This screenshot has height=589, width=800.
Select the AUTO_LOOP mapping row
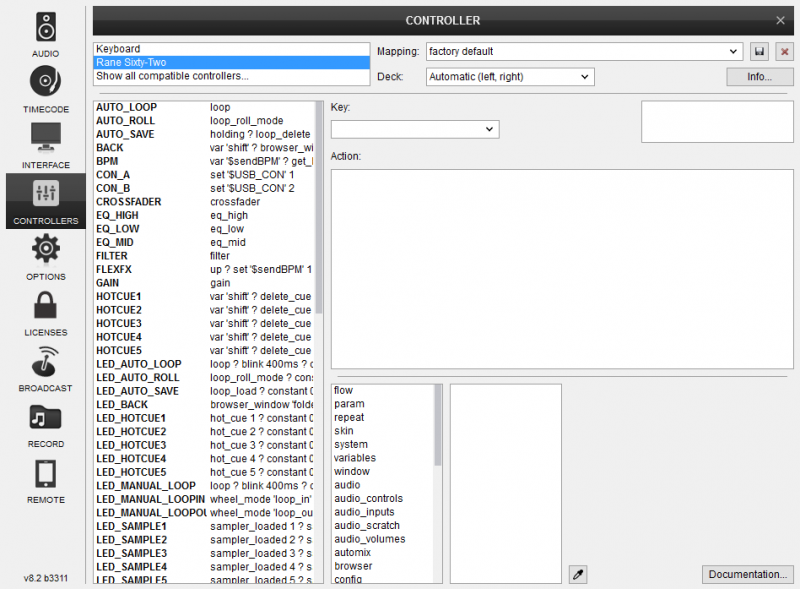click(x=205, y=107)
